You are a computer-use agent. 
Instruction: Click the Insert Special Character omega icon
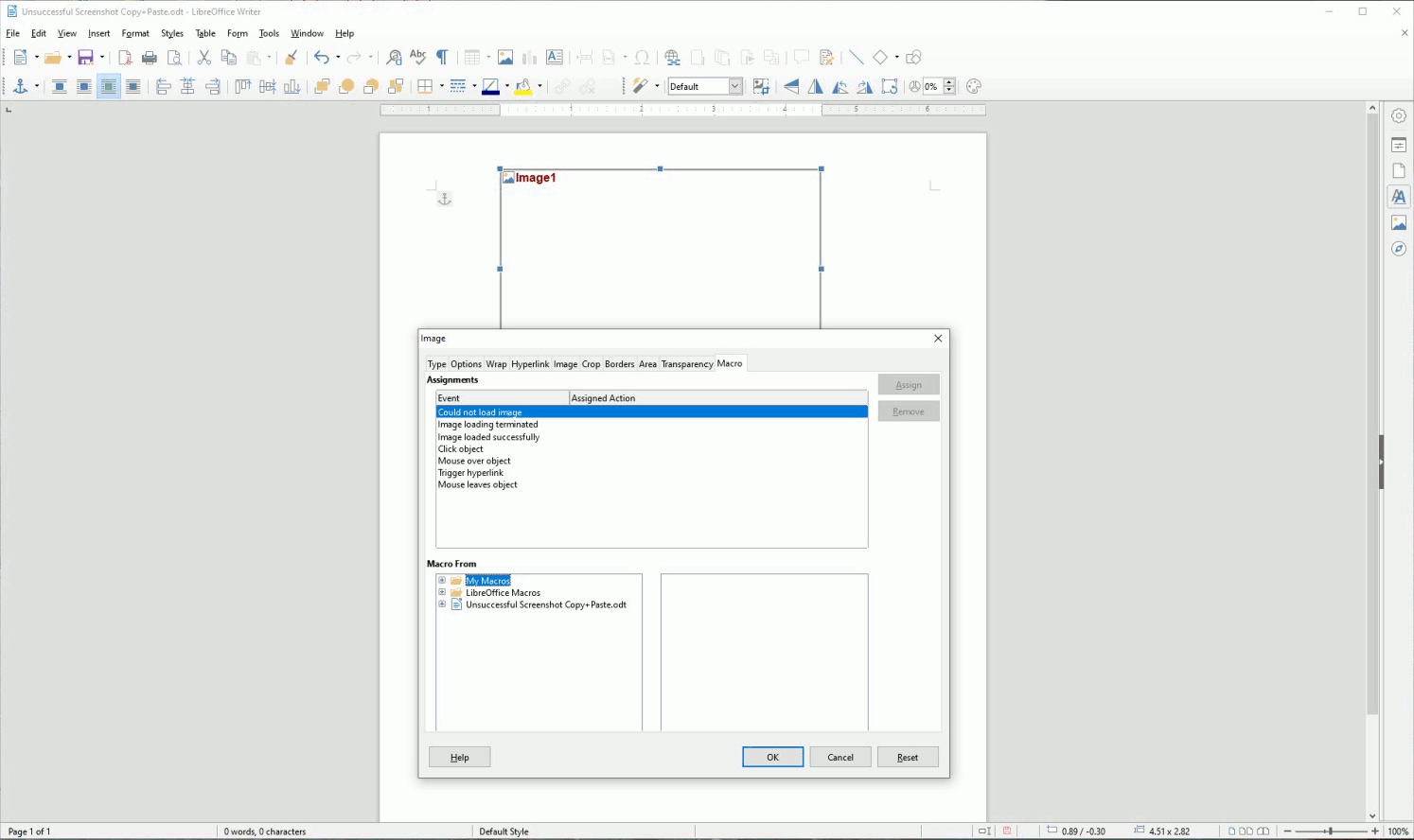643,58
